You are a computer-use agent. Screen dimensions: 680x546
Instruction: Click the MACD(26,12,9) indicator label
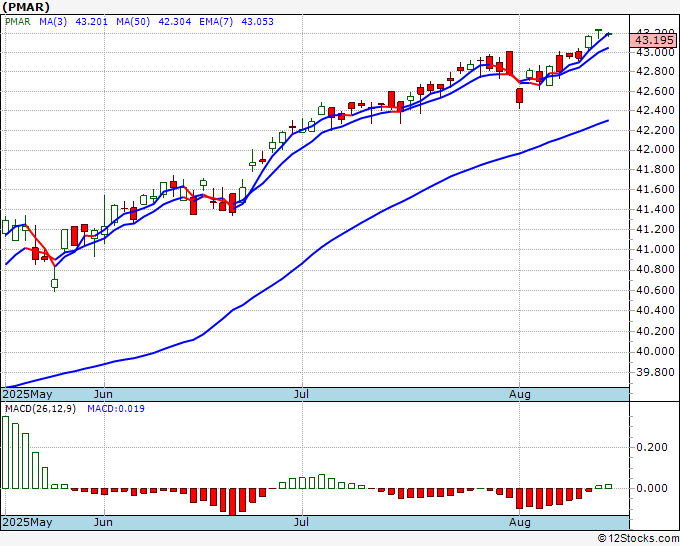(x=40, y=409)
